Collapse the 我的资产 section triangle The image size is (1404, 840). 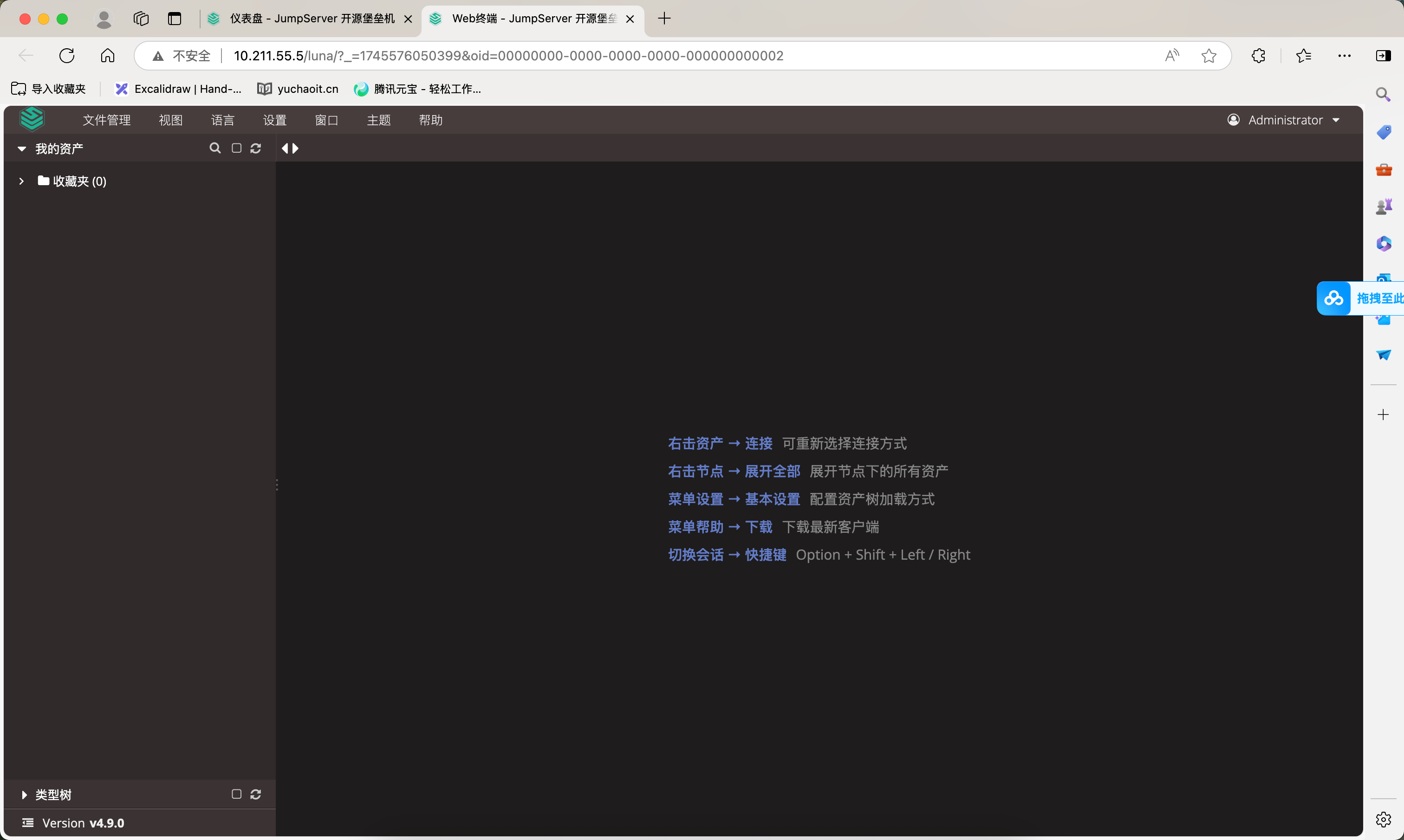(x=21, y=149)
